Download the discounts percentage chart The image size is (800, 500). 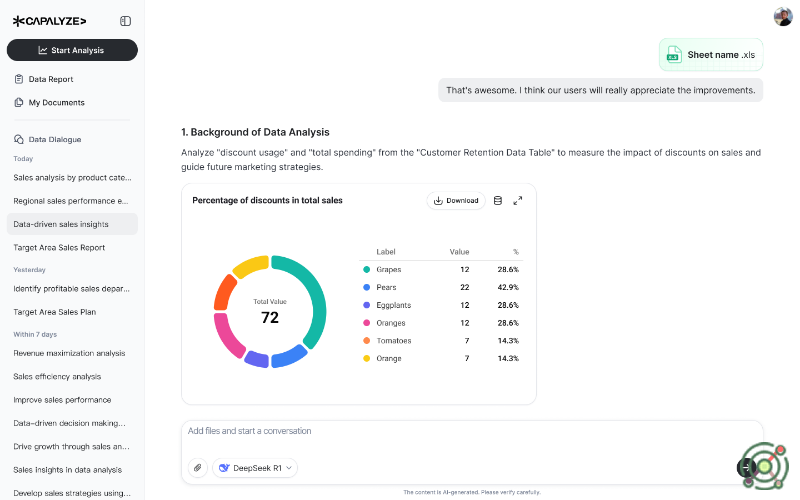455,200
